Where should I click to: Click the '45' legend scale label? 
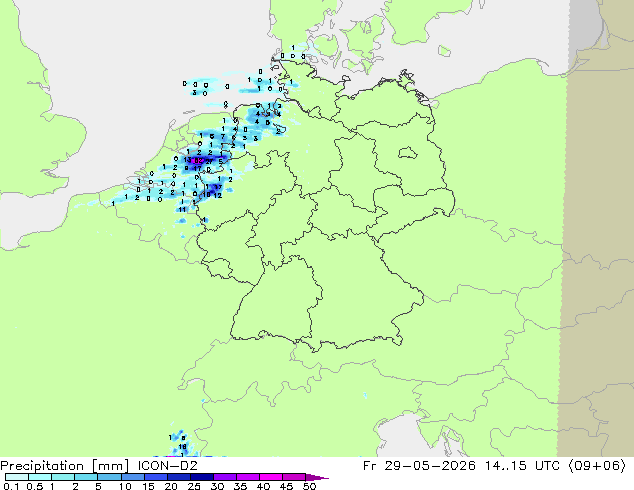tap(286, 486)
